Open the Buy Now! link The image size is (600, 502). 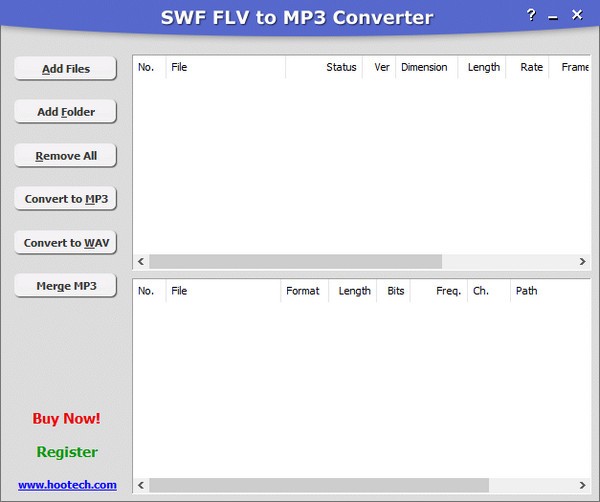coord(66,418)
